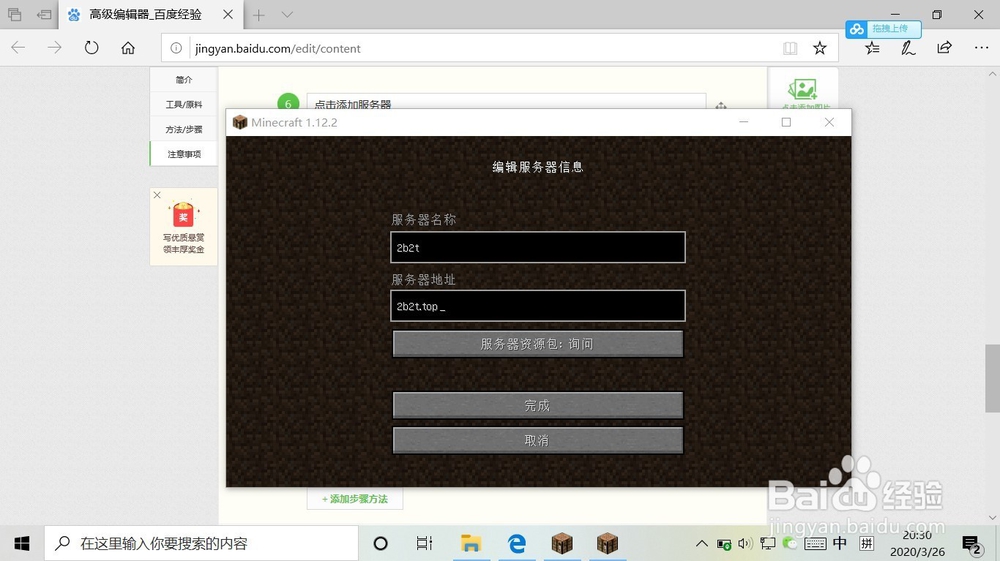
Task: Open Action Center notifications icon
Action: [971, 544]
